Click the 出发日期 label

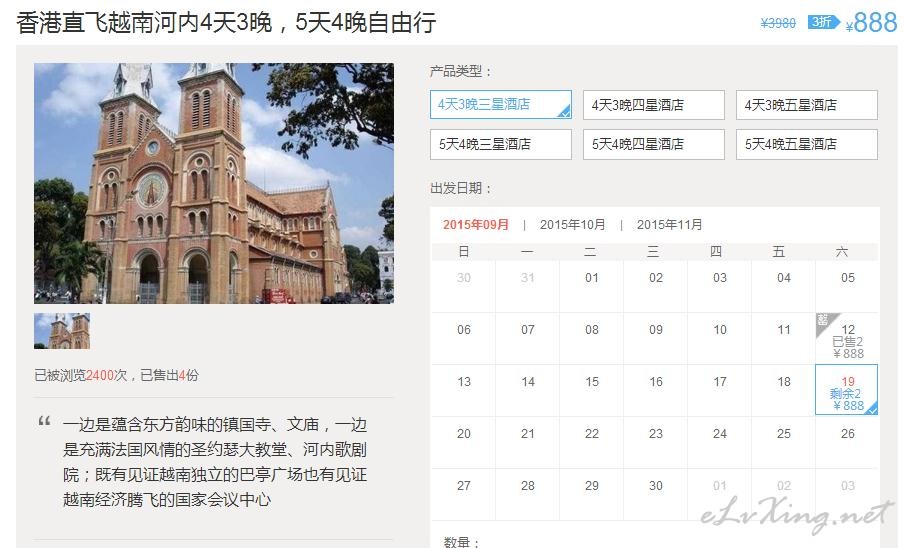click(460, 188)
